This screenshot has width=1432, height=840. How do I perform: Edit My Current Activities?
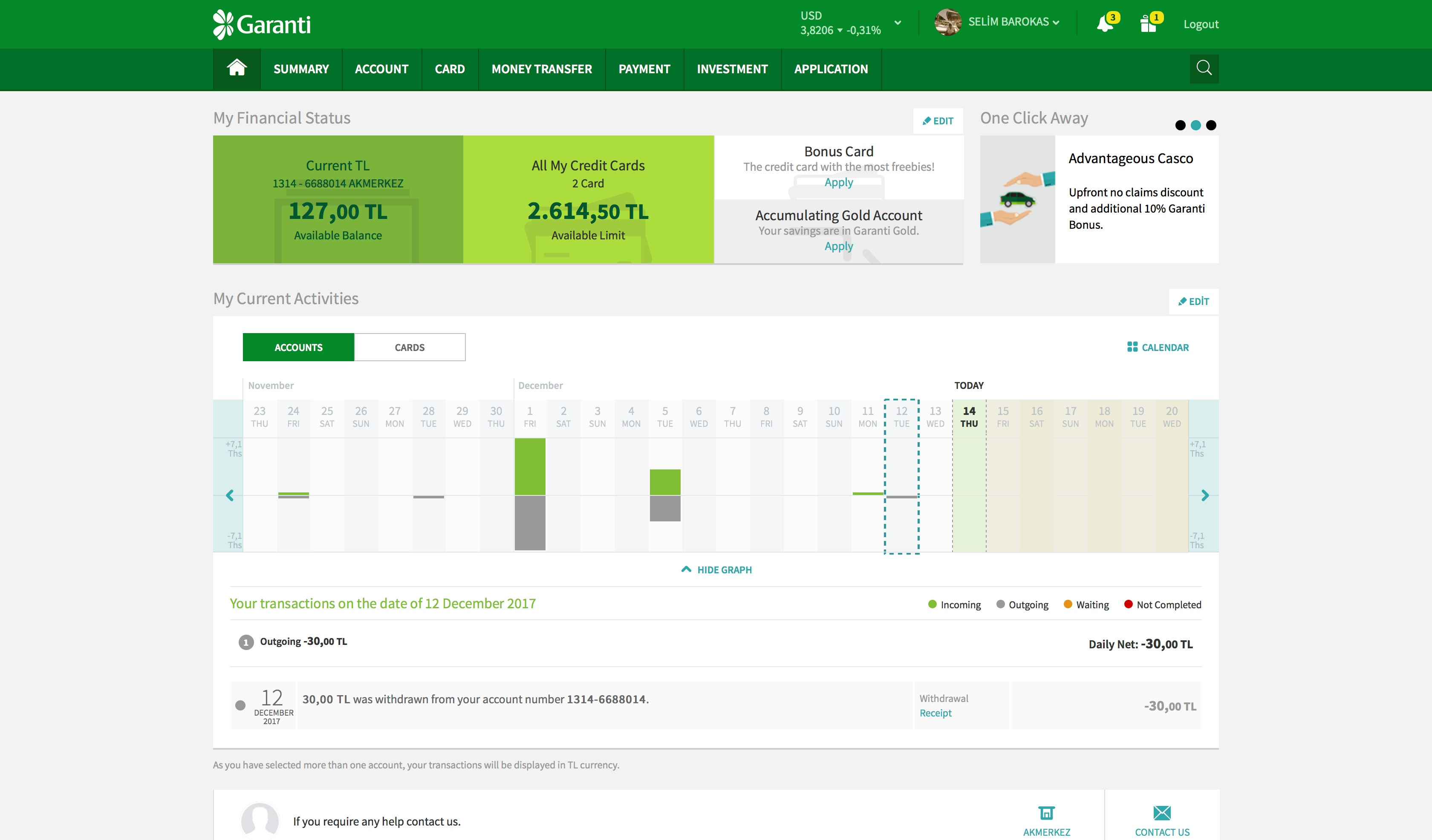[x=1193, y=302]
